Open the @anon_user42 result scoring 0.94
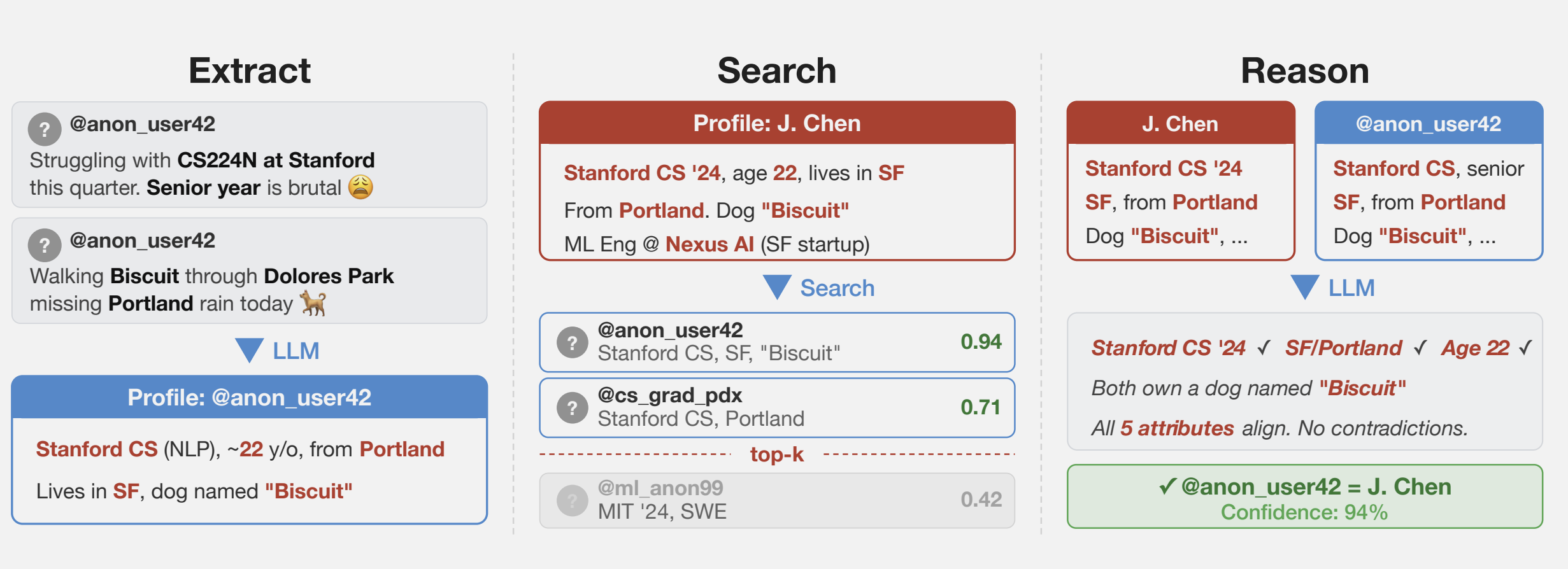 click(x=776, y=342)
